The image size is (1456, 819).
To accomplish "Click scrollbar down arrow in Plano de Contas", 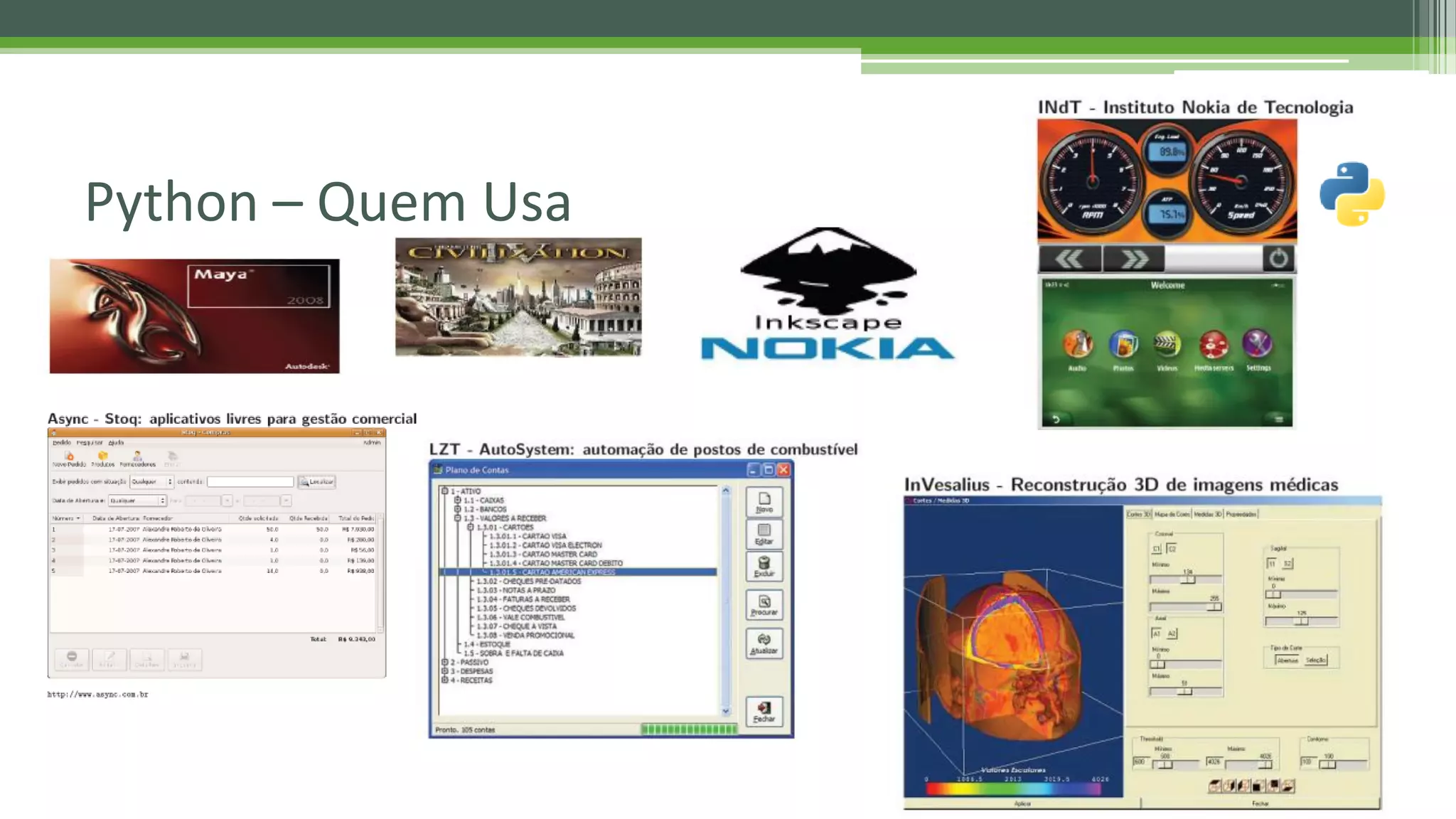I will pyautogui.click(x=726, y=711).
